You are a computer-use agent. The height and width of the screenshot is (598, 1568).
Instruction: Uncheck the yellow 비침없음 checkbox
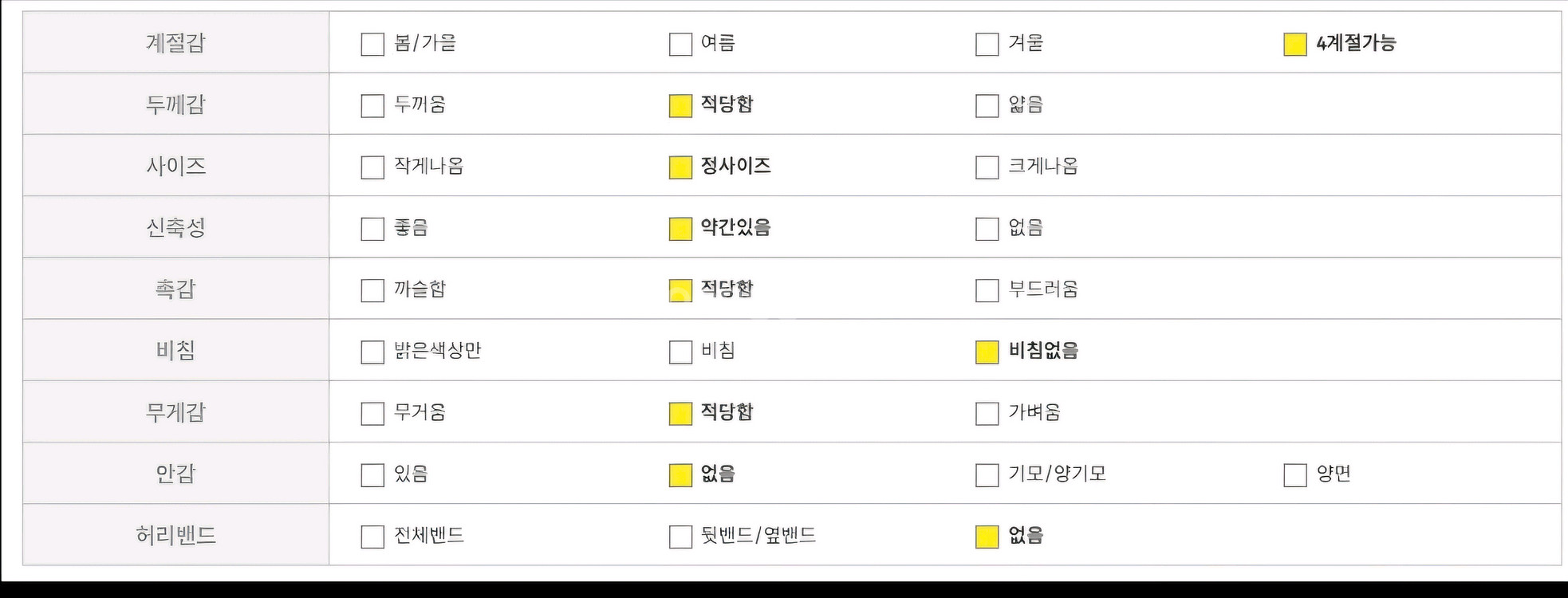click(x=987, y=352)
